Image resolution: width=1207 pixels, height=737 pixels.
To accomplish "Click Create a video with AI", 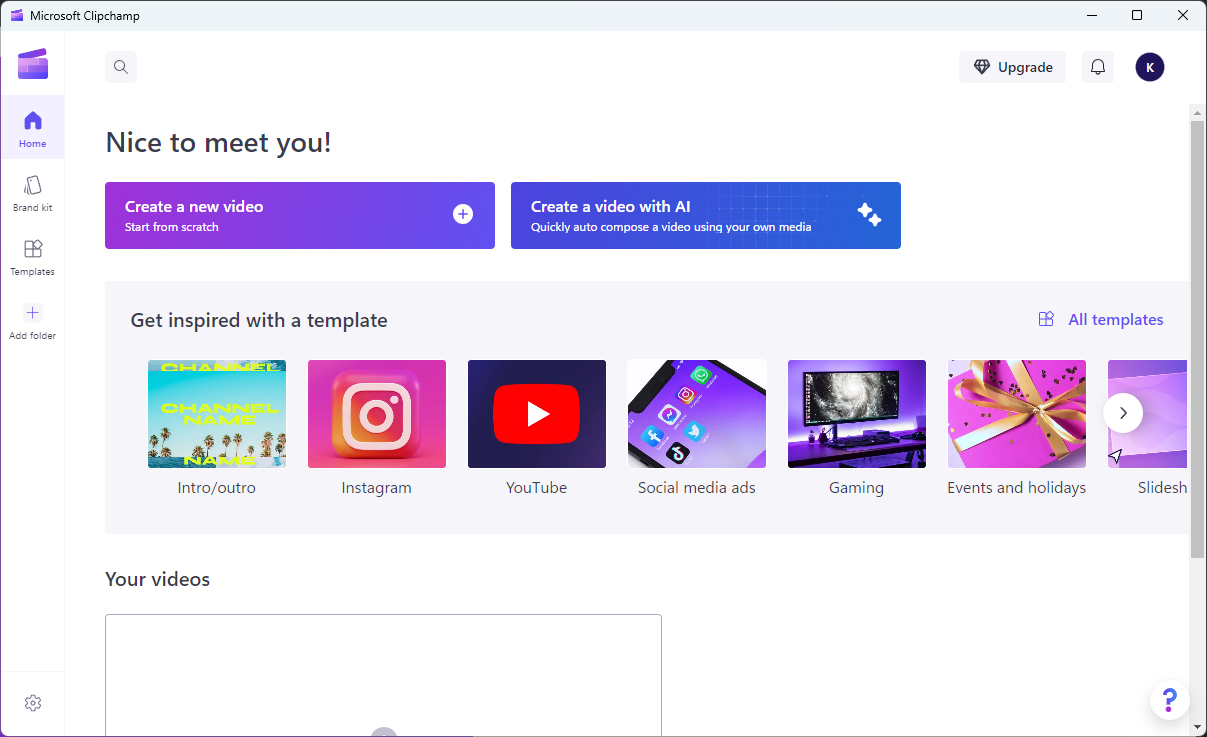I will coord(706,215).
